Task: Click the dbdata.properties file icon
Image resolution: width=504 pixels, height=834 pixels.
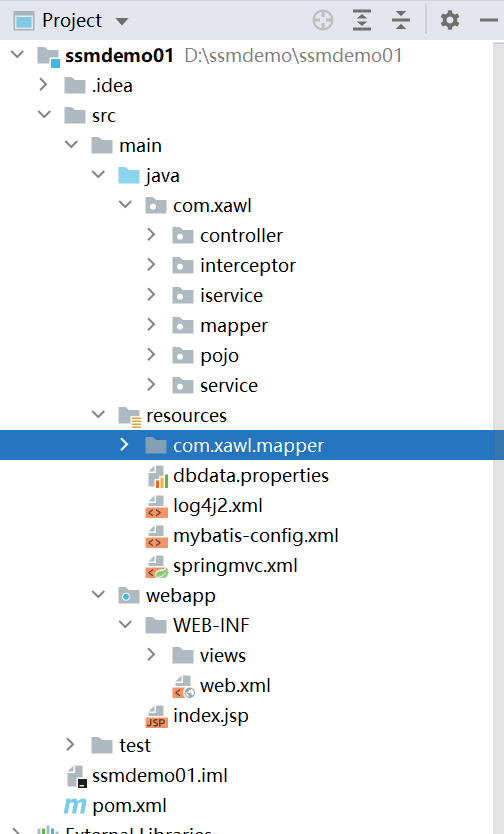Action: [x=158, y=476]
